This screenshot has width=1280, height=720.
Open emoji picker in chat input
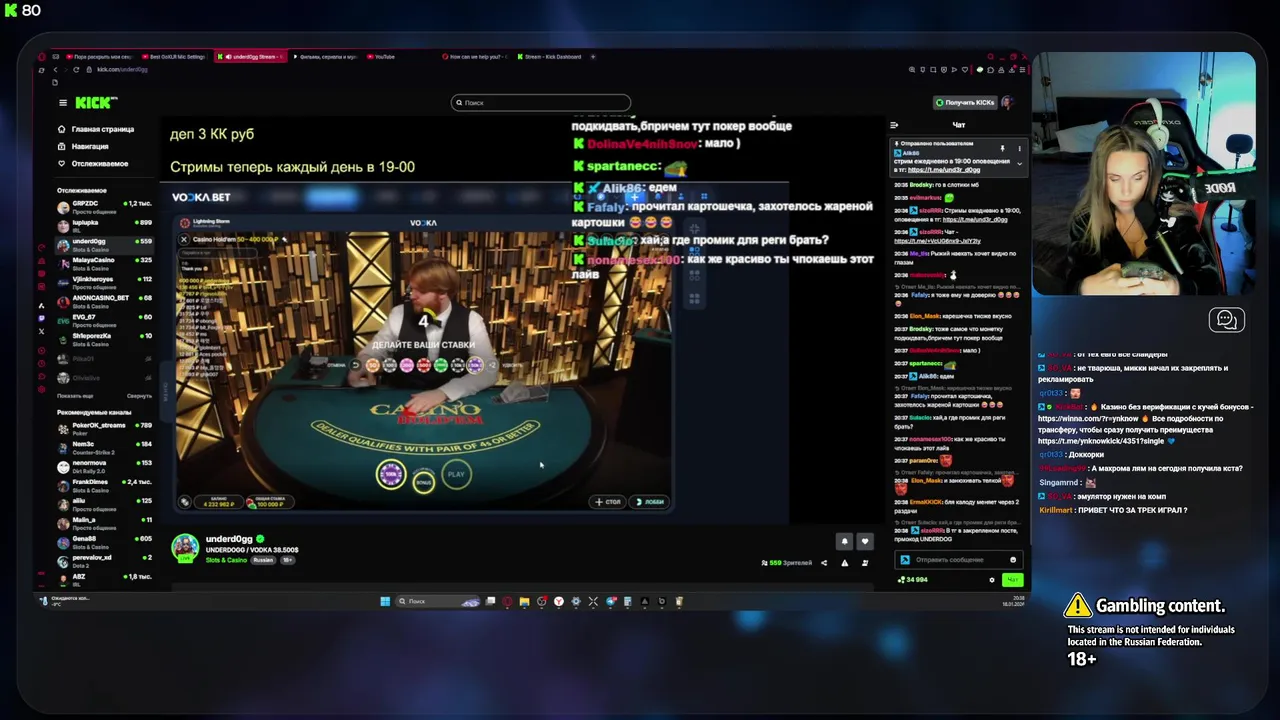click(x=1013, y=560)
